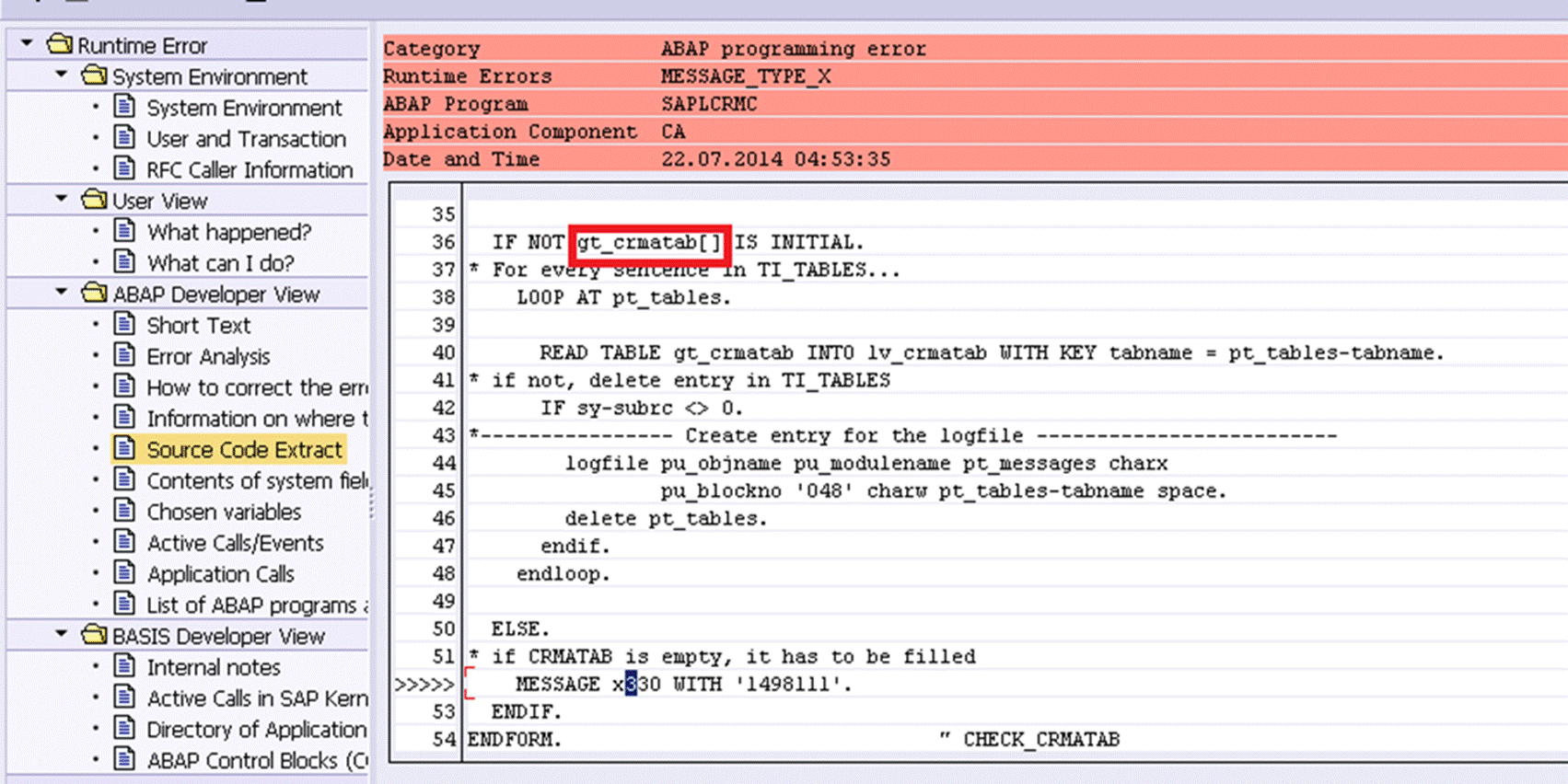Open the Short Text section

click(199, 325)
